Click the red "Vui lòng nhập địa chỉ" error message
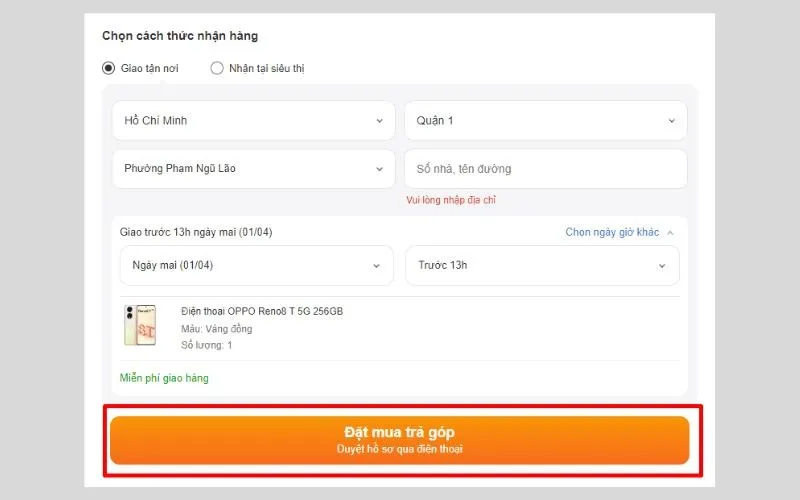 click(451, 200)
